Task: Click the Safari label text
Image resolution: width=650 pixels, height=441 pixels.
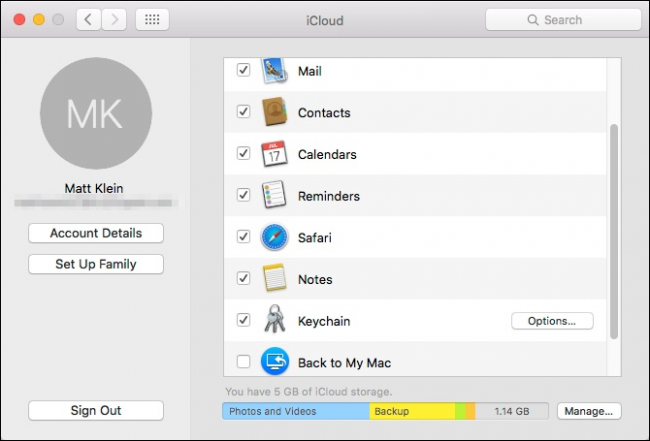Action: coord(315,237)
